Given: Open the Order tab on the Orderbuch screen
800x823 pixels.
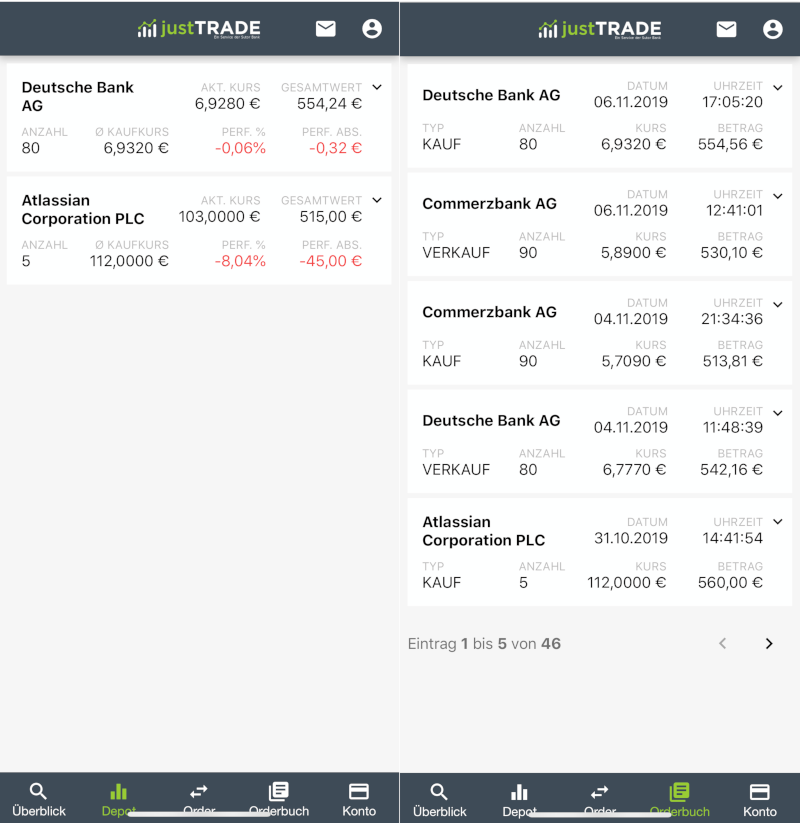Looking at the screenshot, I should 599,800.
